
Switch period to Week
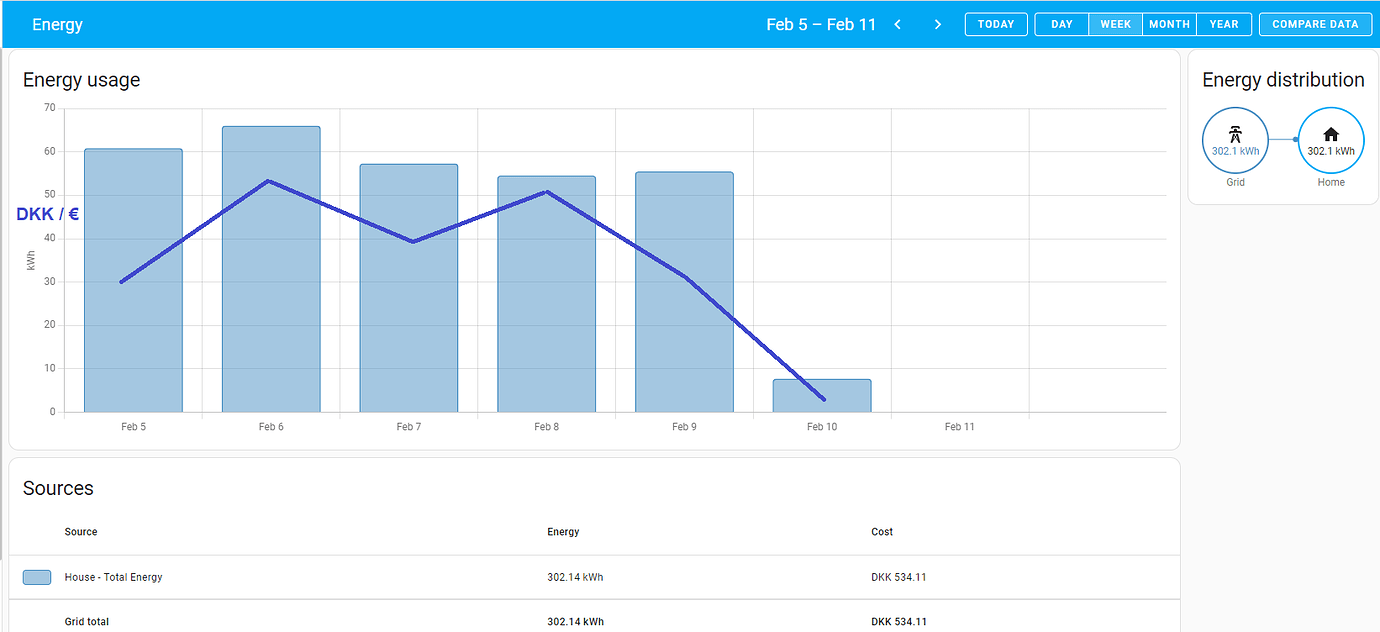tap(1116, 24)
